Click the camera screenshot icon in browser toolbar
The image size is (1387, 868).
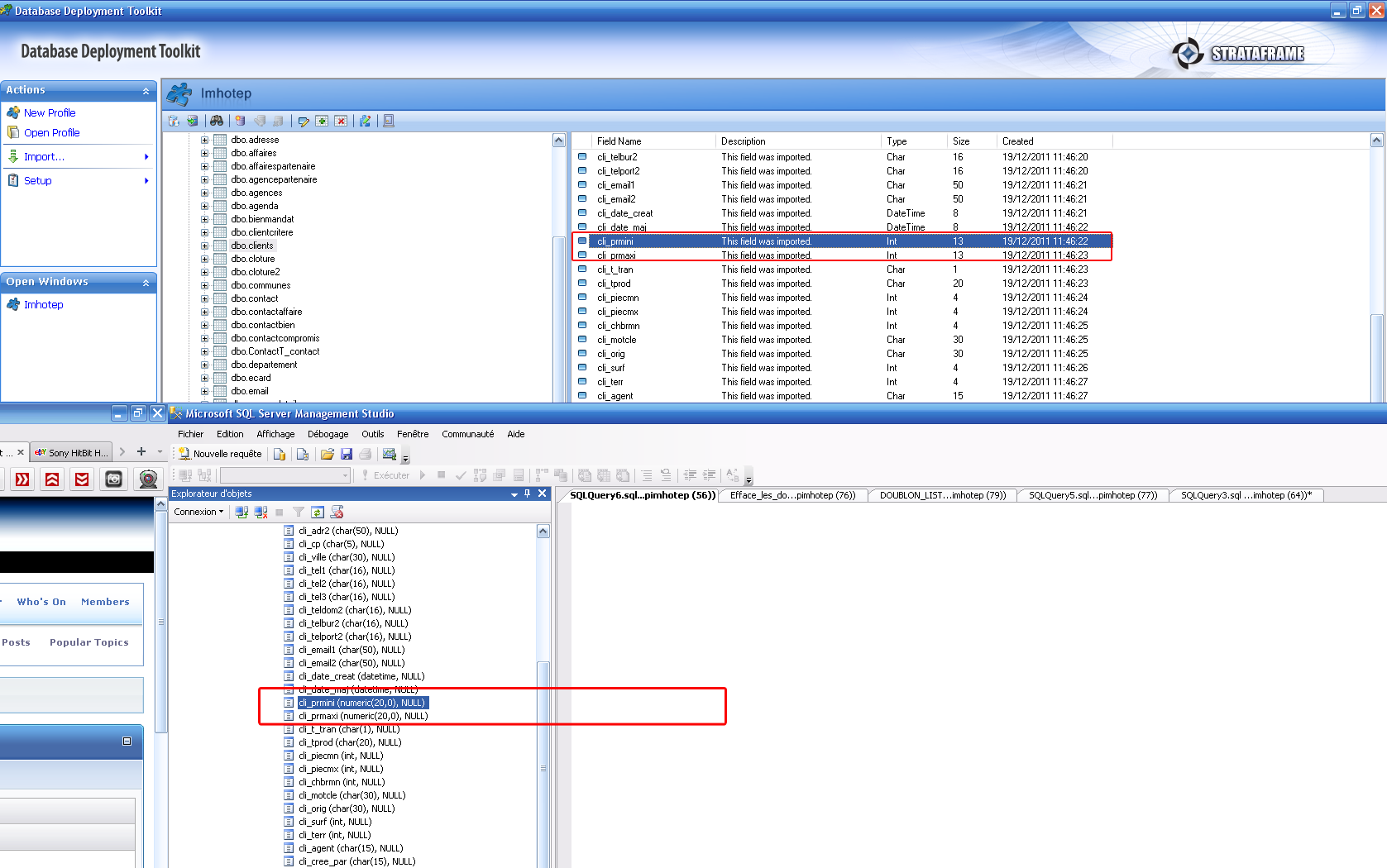(x=114, y=479)
